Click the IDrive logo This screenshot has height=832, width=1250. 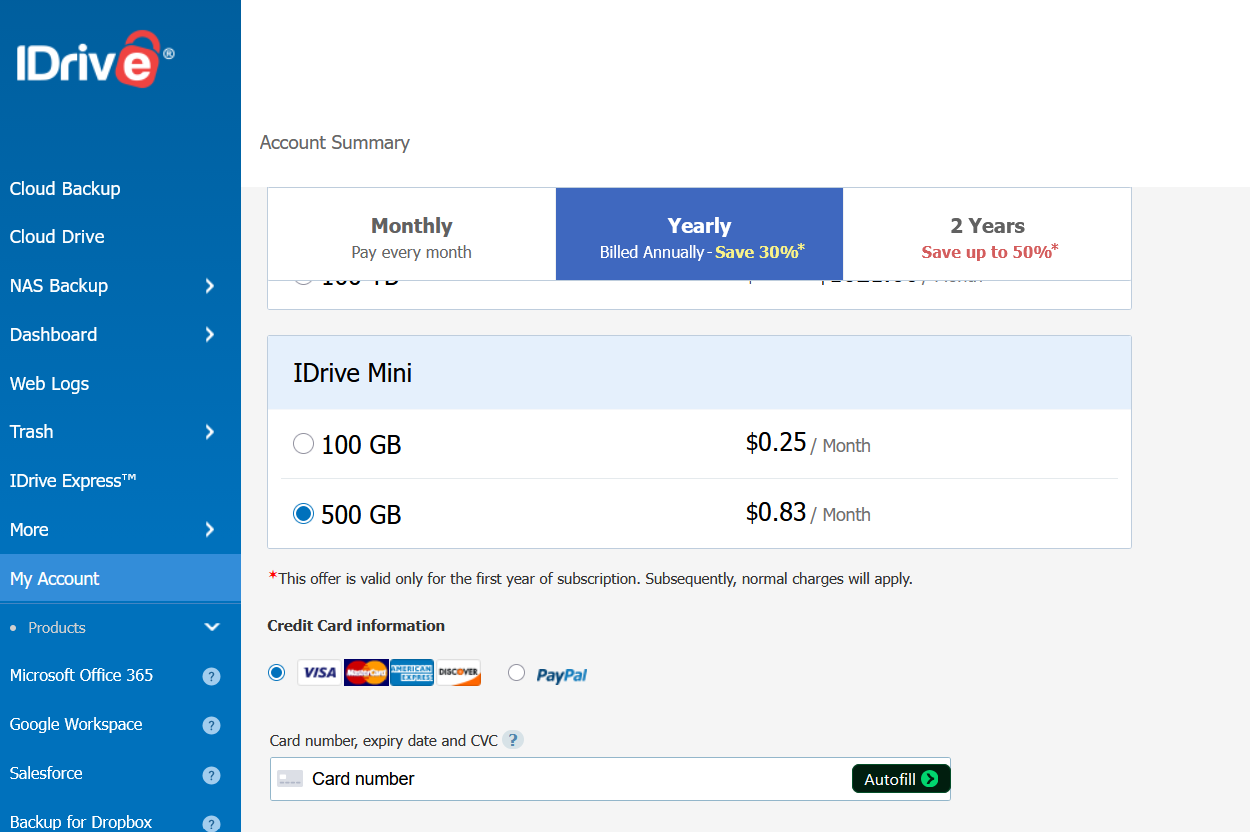pyautogui.click(x=95, y=60)
